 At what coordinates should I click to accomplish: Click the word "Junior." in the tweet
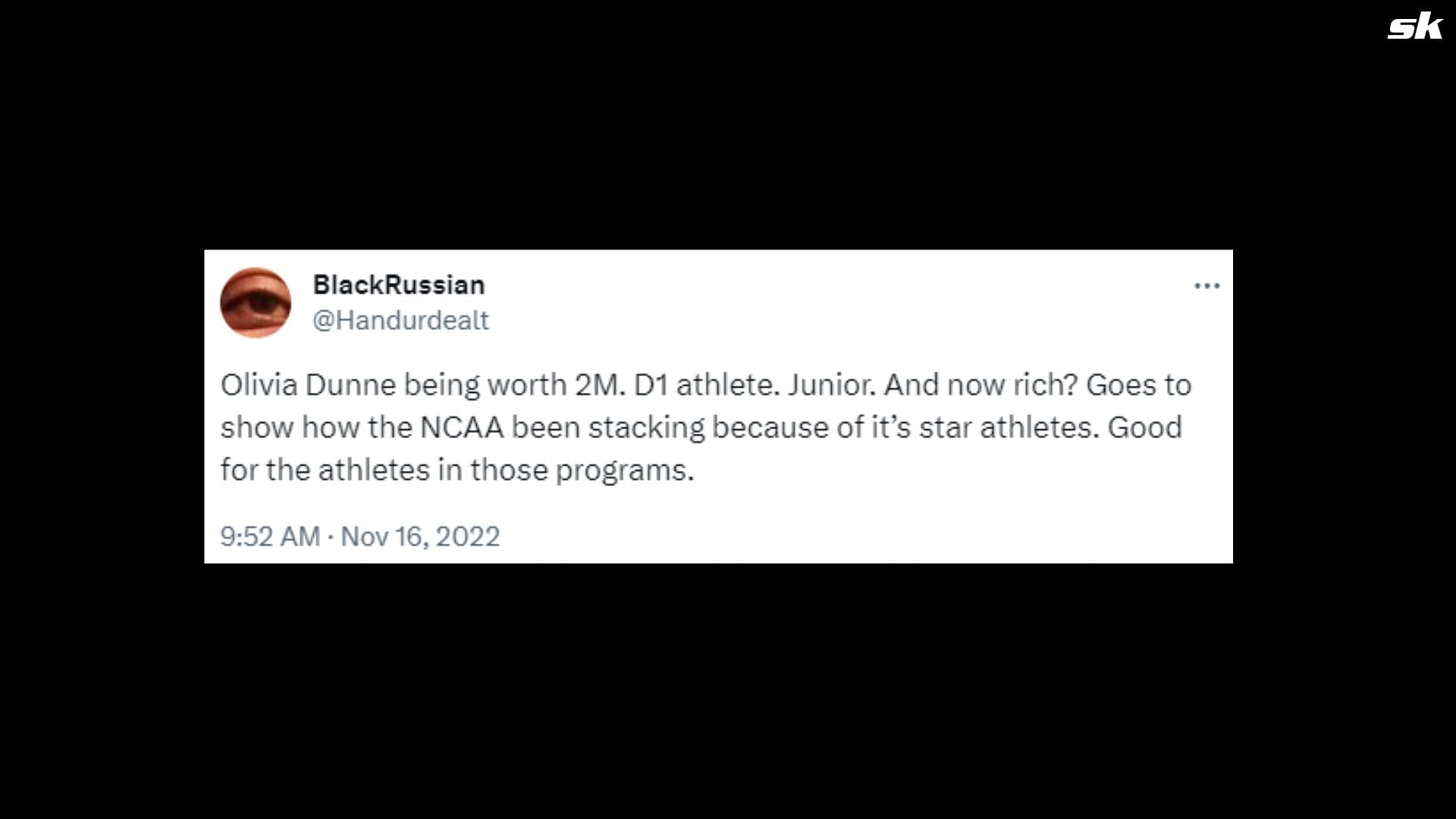pos(832,385)
